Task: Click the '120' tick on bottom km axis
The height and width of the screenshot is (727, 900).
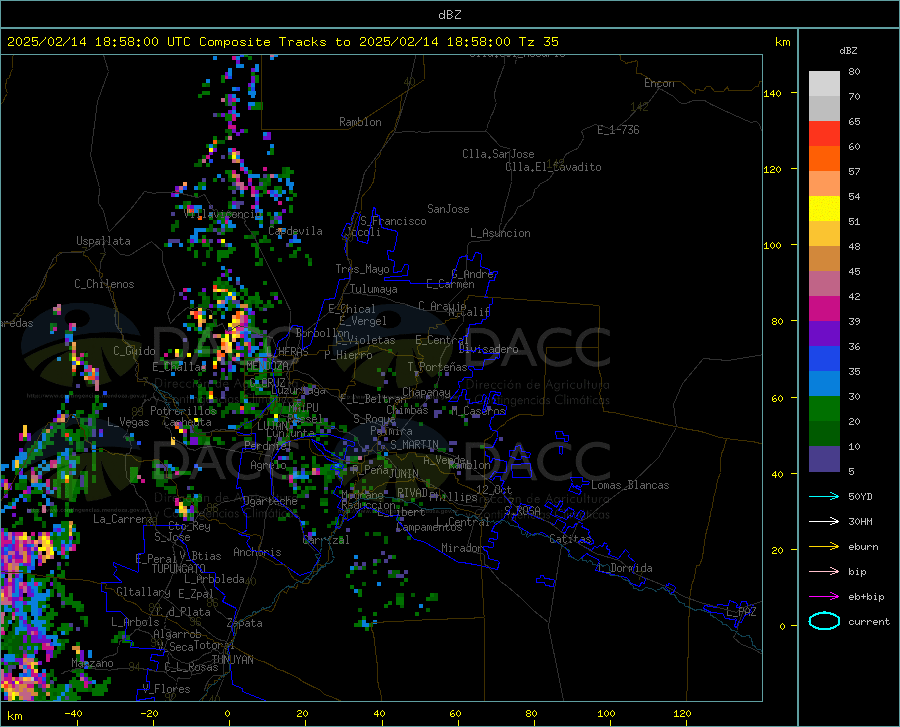Action: [682, 713]
